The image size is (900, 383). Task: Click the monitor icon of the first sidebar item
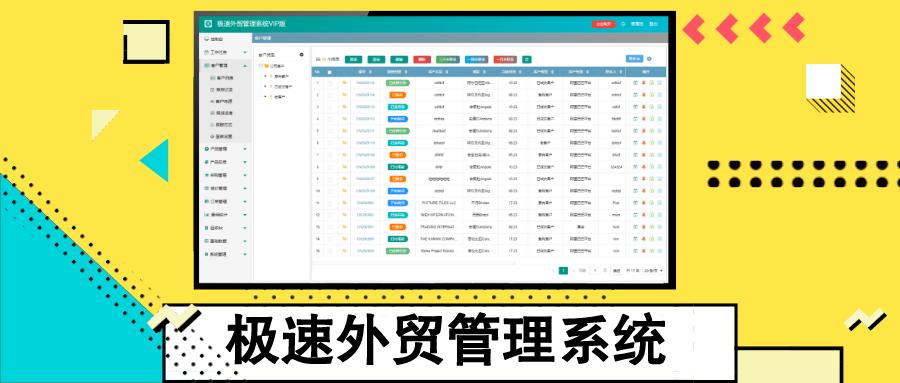pyautogui.click(x=206, y=39)
